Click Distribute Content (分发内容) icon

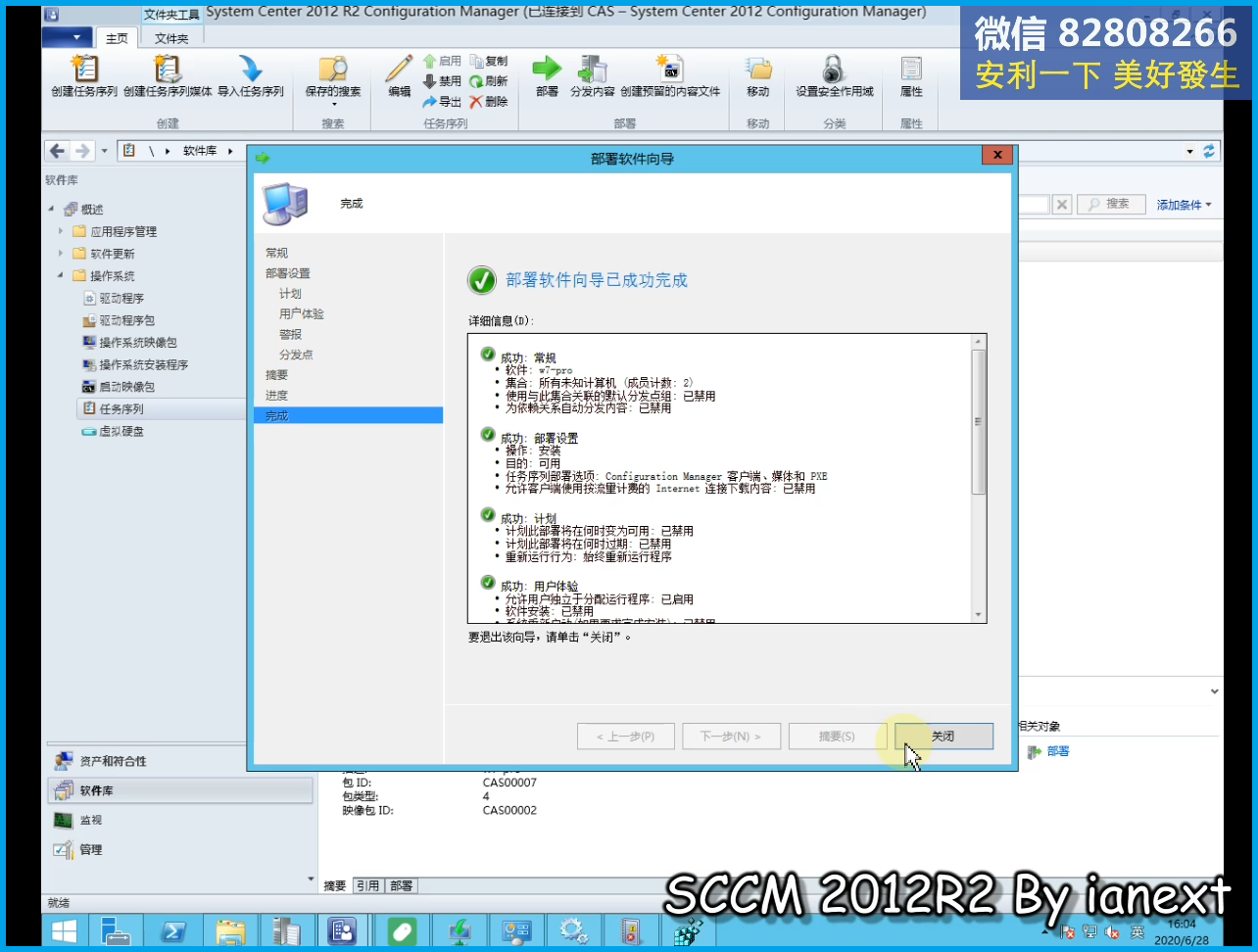(x=593, y=75)
